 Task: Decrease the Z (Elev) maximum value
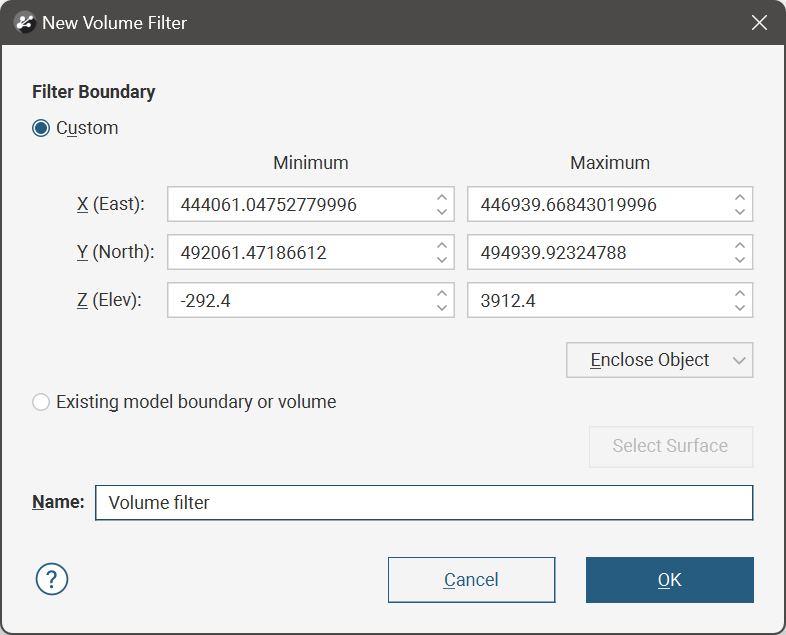739,308
